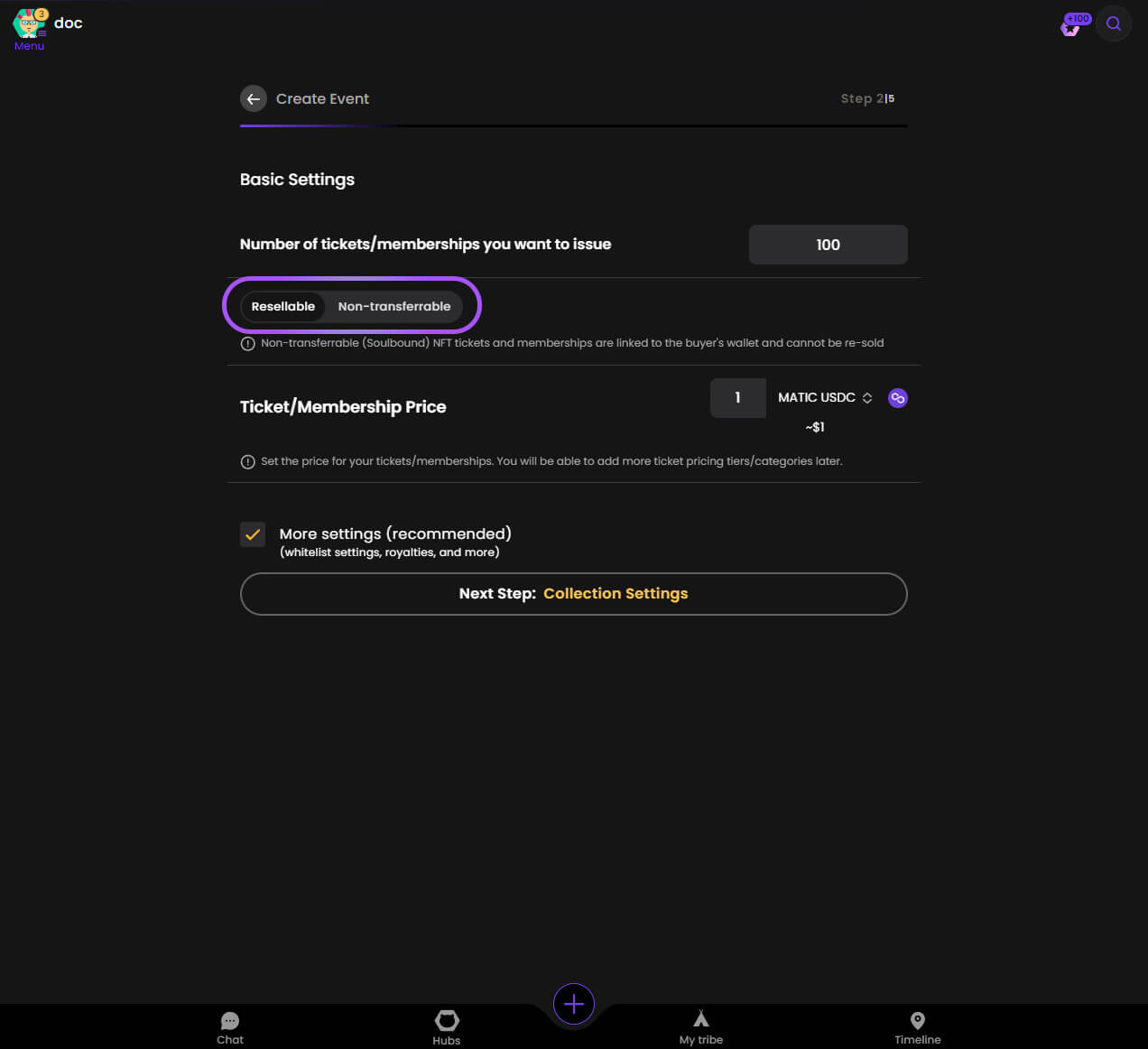Click the Menu label under avatar

coord(29,46)
